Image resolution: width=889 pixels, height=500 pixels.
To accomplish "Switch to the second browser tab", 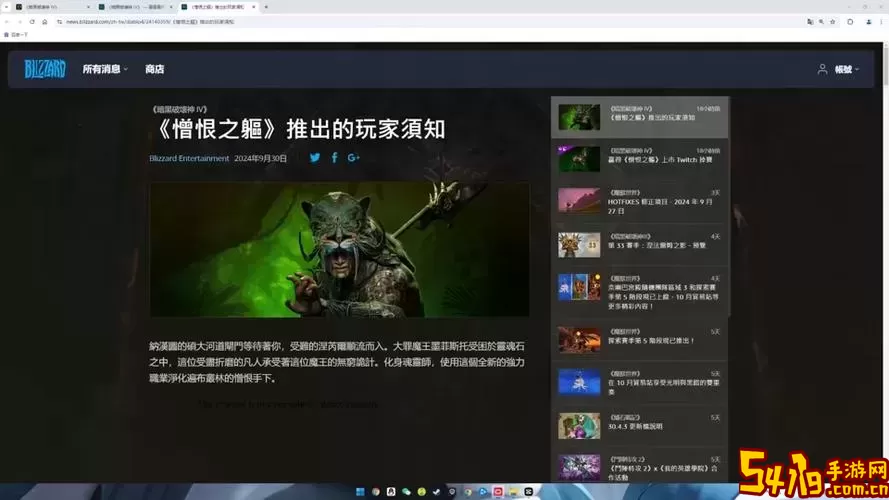I will [x=135, y=7].
